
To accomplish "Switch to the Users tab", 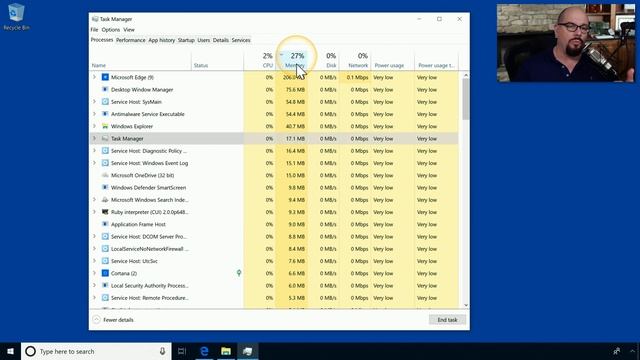I will pyautogui.click(x=203, y=40).
